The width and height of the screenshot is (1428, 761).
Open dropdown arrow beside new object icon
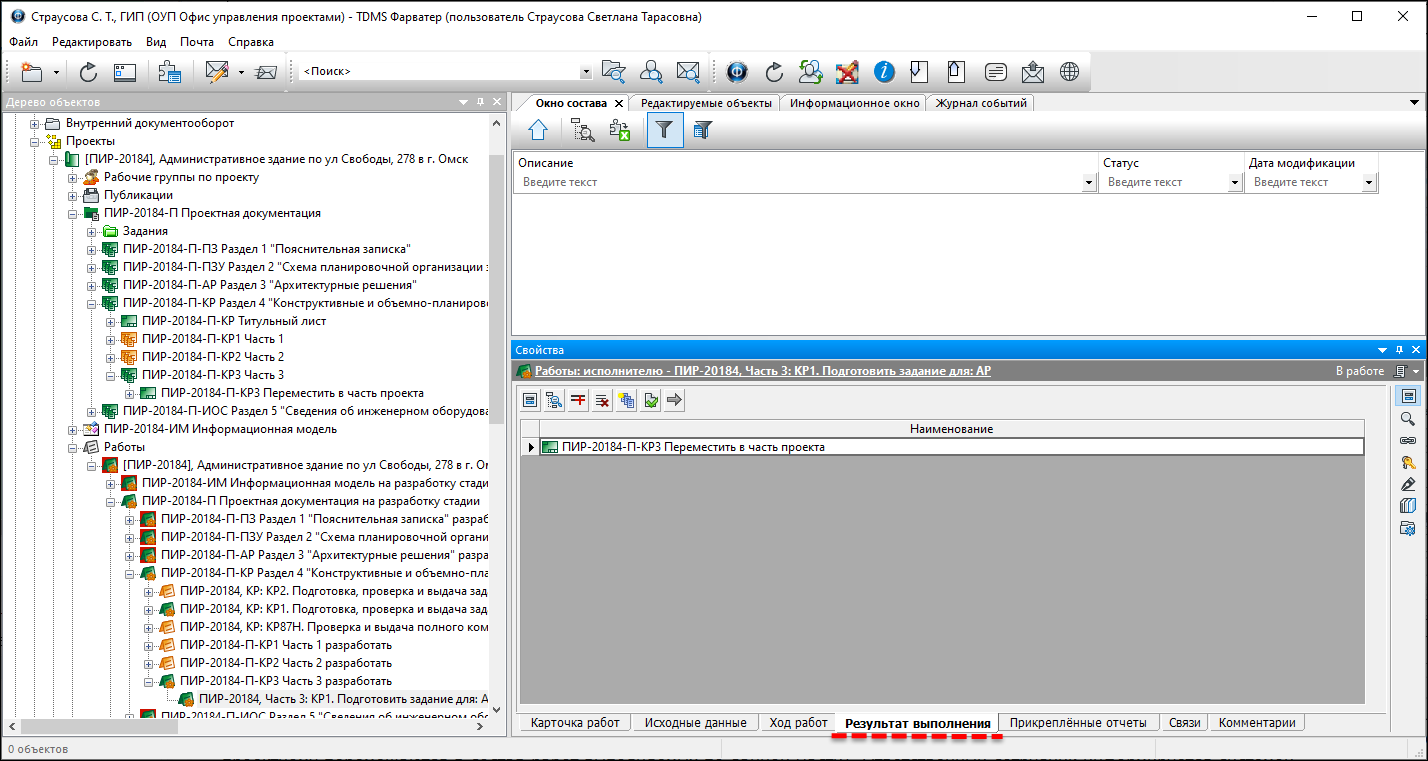[x=56, y=72]
